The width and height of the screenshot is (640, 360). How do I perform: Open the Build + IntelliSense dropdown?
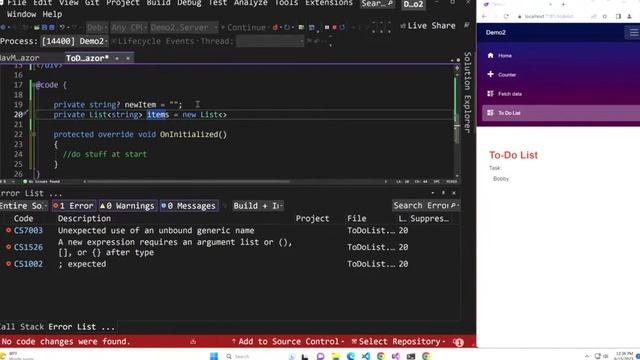258,206
